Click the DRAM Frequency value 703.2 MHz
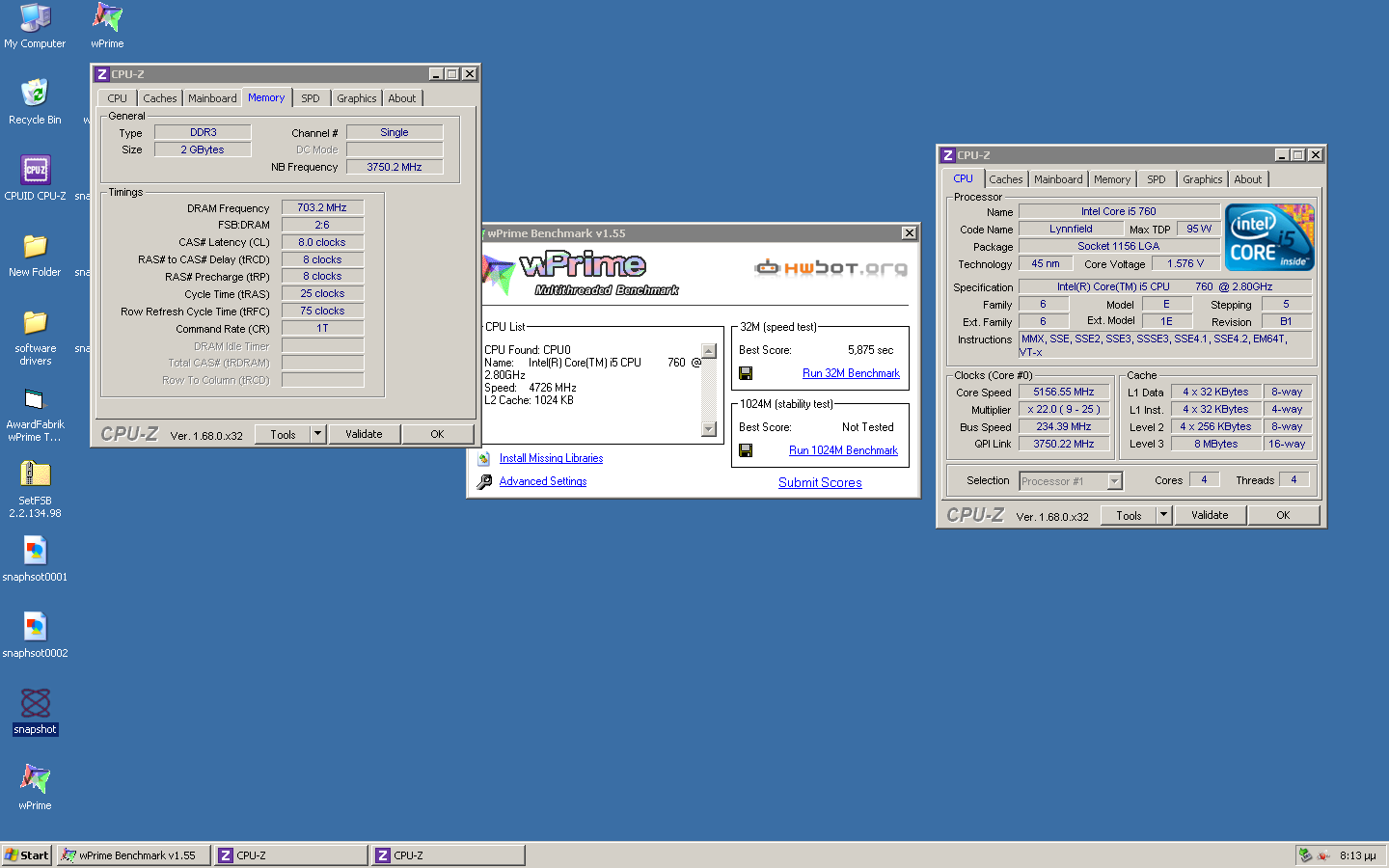Viewport: 1389px width, 868px height. click(x=322, y=207)
